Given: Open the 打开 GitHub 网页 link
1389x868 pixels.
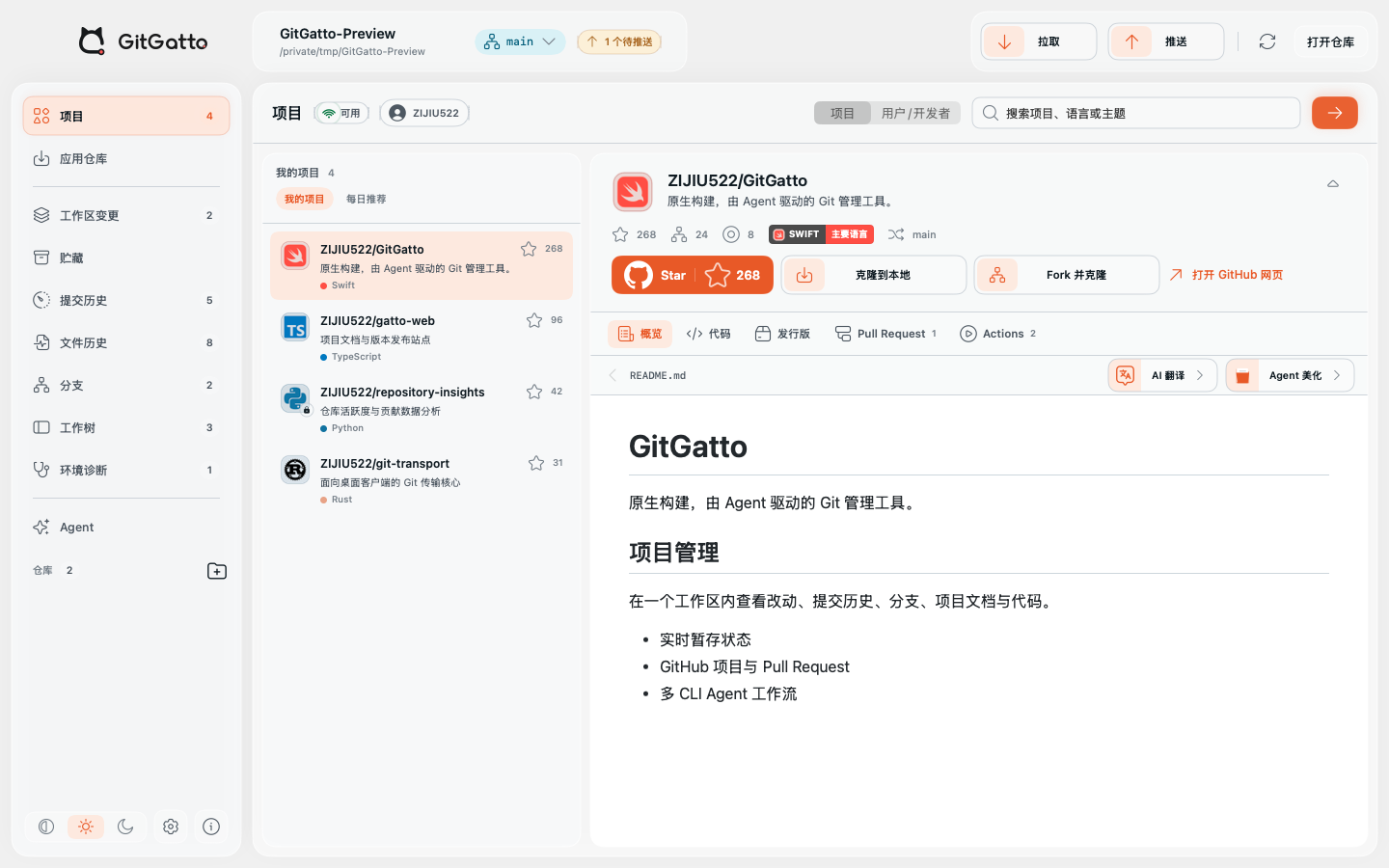Looking at the screenshot, I should (x=1226, y=275).
